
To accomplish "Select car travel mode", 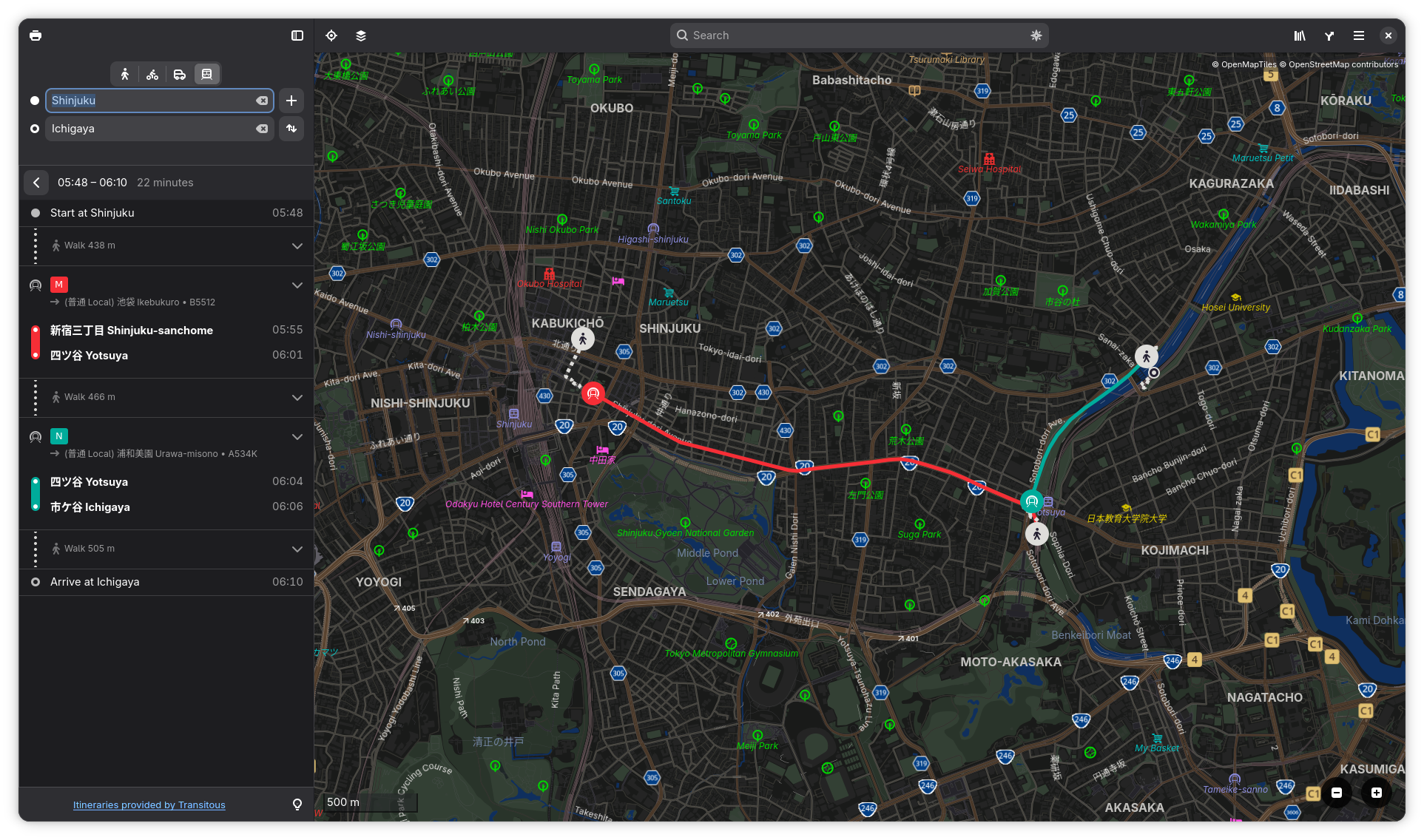I will click(x=180, y=74).
